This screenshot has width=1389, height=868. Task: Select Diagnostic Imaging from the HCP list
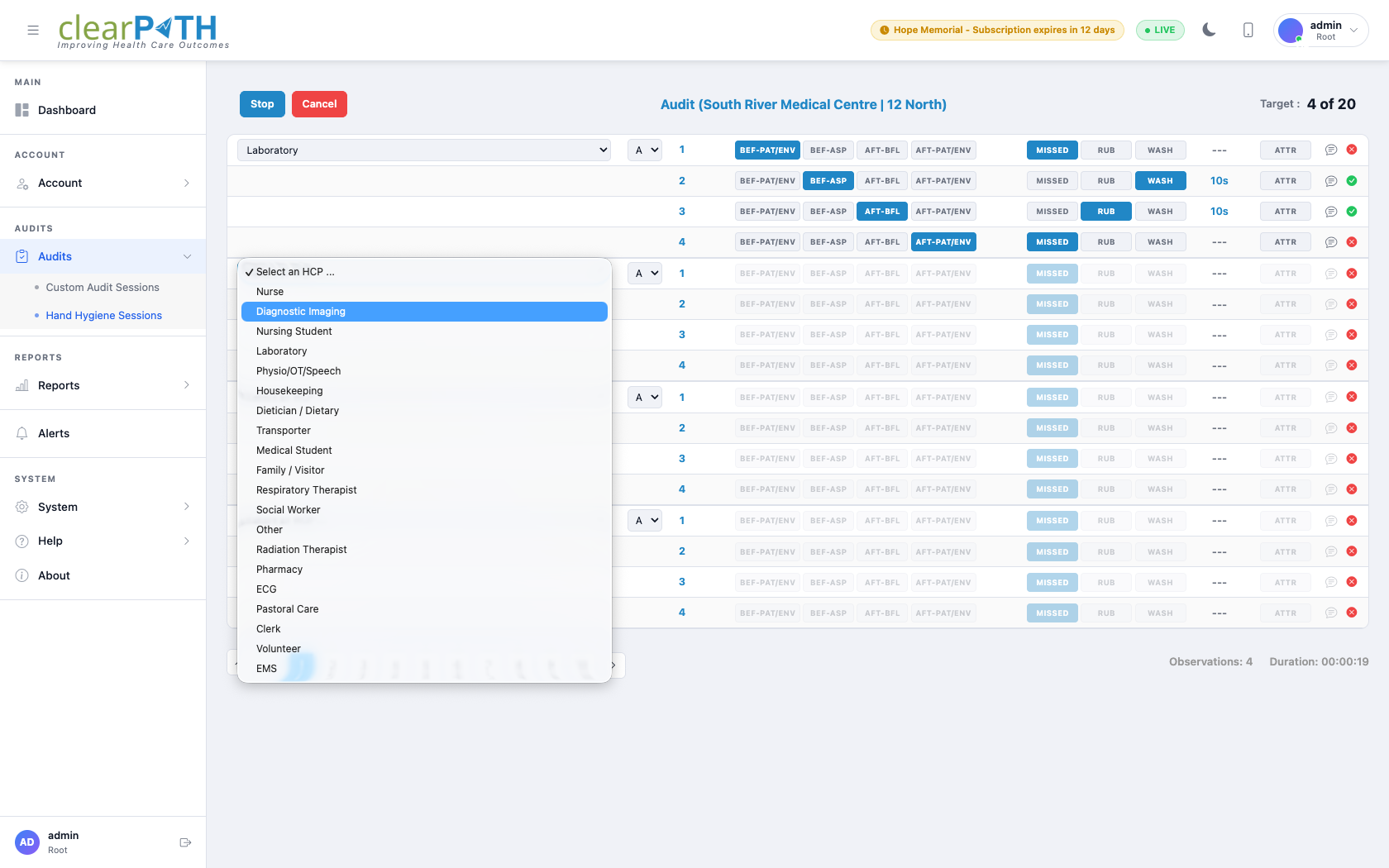coord(423,312)
